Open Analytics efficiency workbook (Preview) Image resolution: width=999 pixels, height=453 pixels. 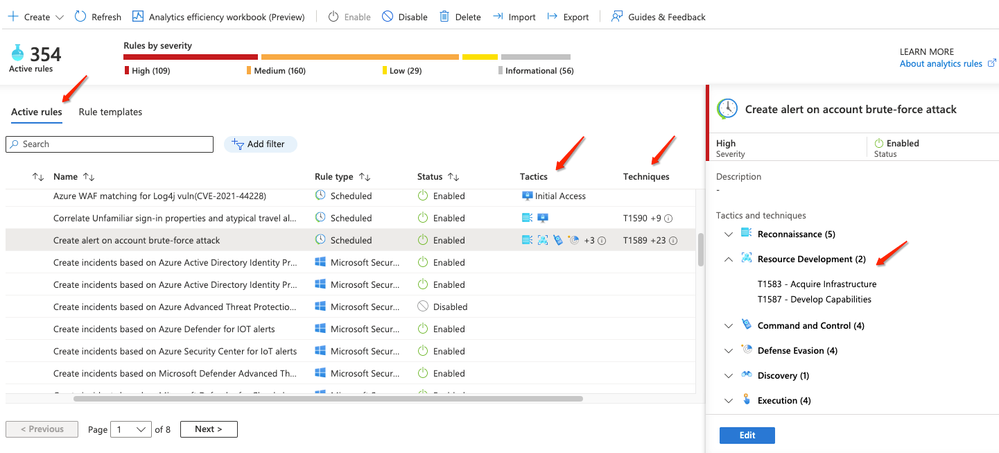tap(219, 17)
